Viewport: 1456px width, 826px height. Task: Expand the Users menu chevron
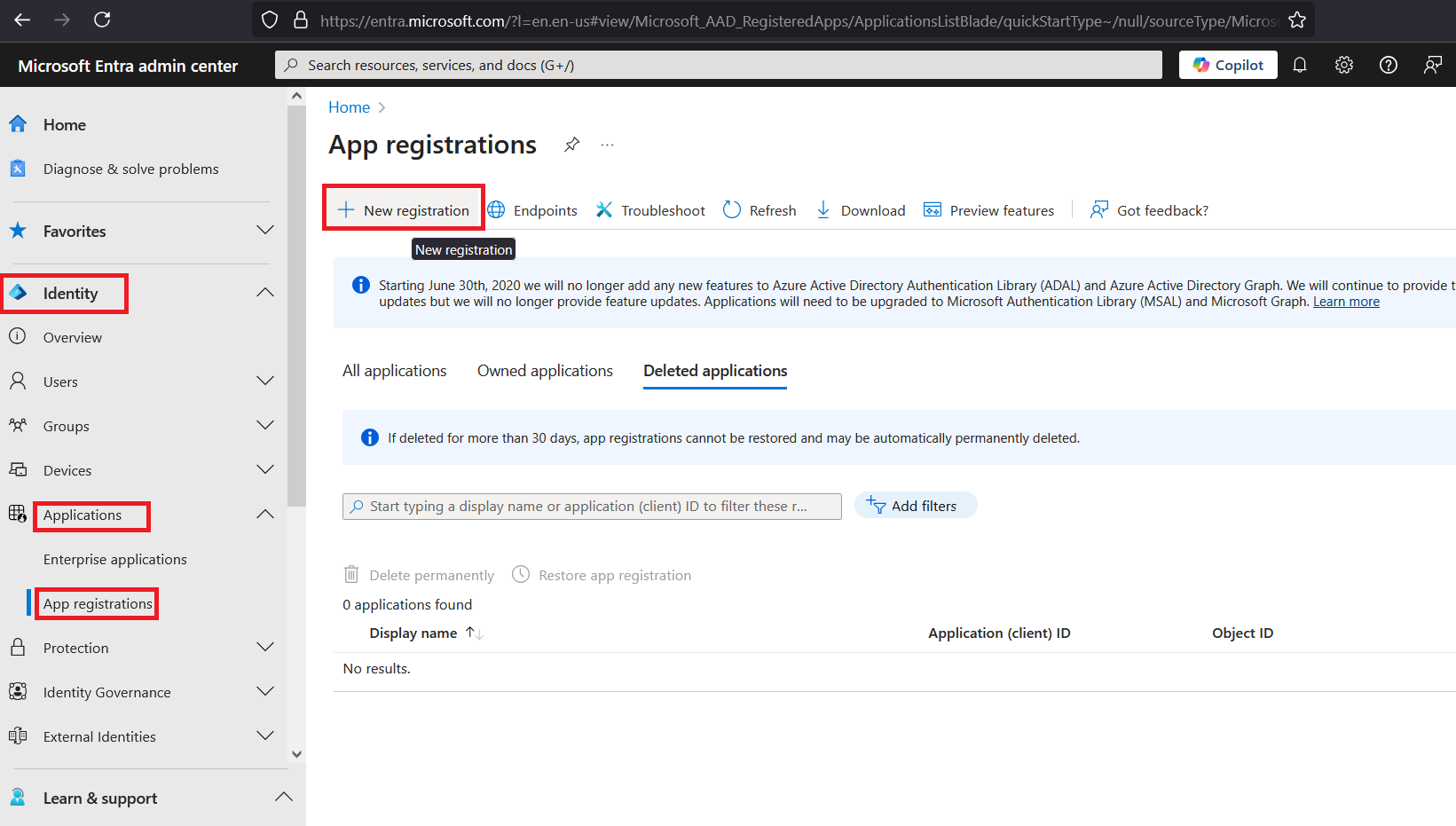264,382
